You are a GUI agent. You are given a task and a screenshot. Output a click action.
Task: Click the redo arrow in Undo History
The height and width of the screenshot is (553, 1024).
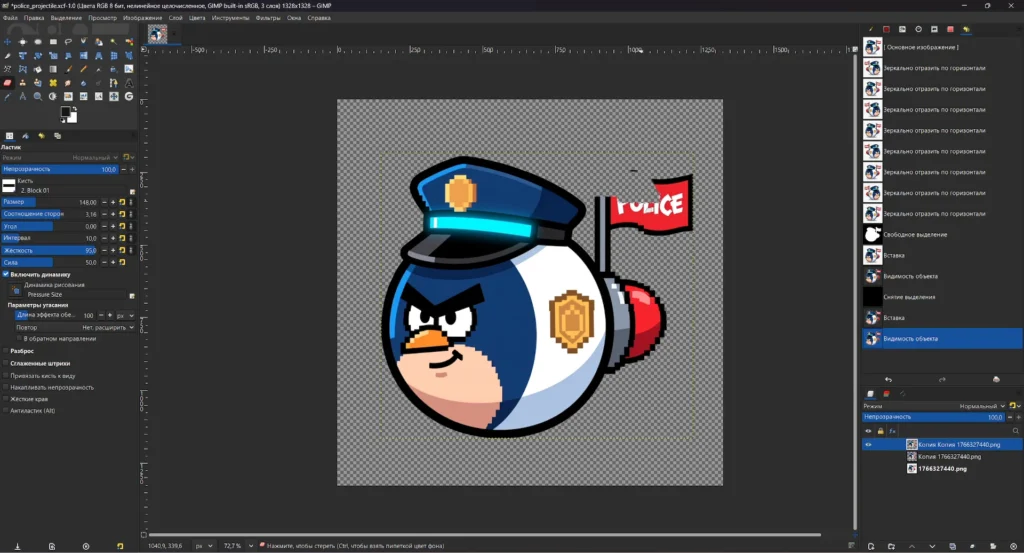click(942, 379)
